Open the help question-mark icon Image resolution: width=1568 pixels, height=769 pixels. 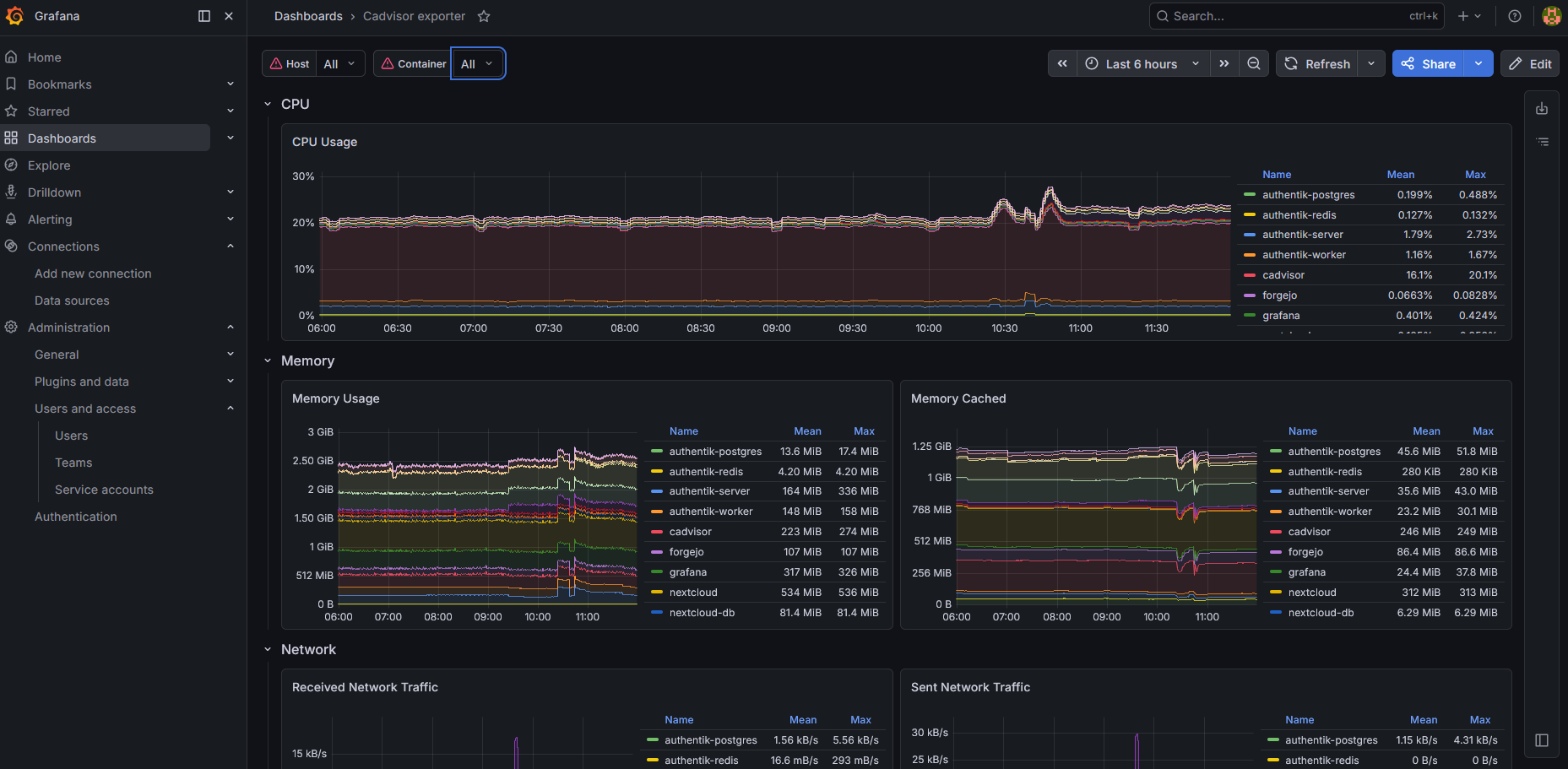[1515, 16]
